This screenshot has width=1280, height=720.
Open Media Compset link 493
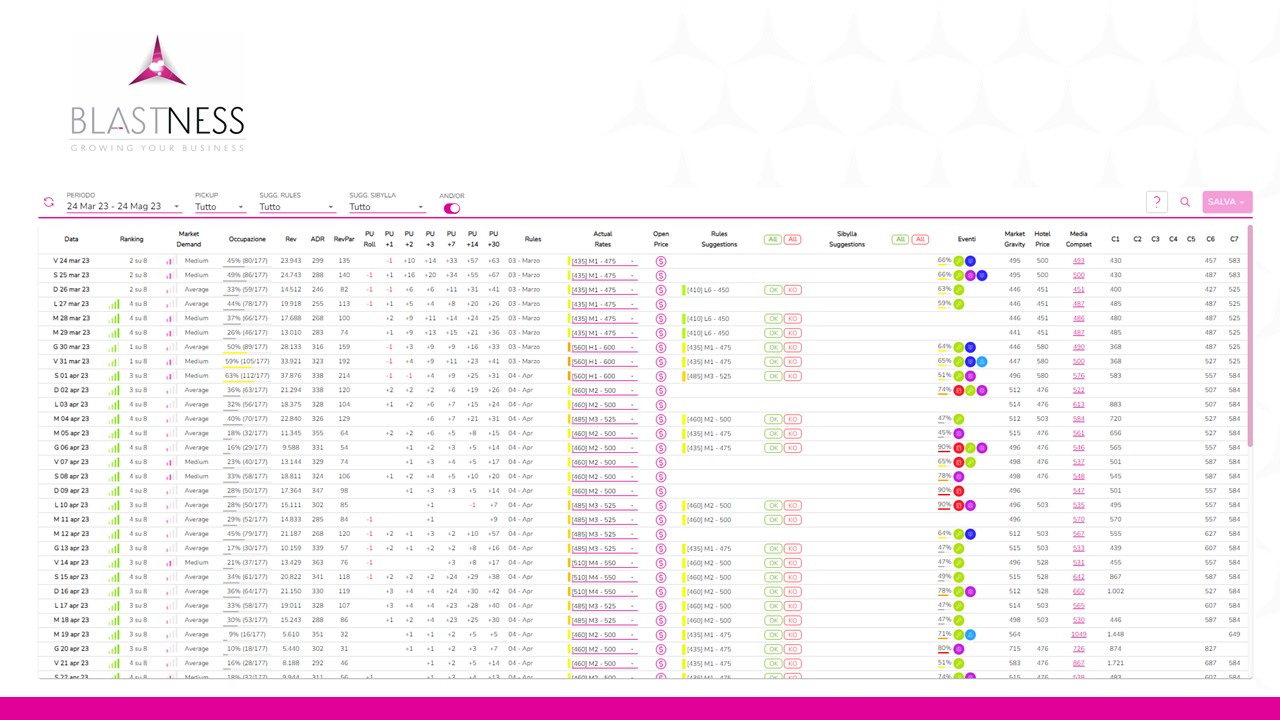(x=1078, y=261)
